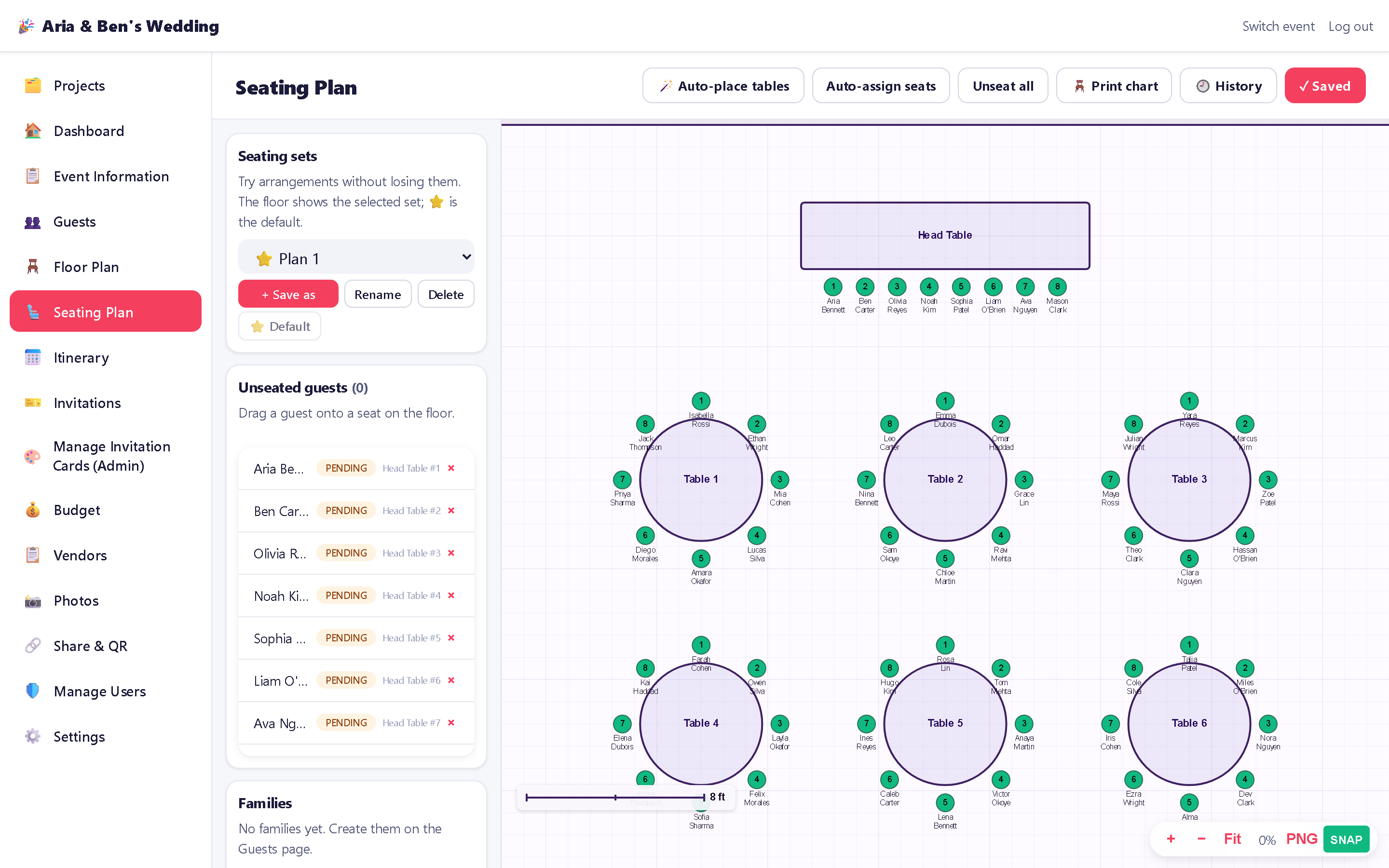Click the Vendors clipboard icon
The image size is (1389, 868).
coord(33,555)
